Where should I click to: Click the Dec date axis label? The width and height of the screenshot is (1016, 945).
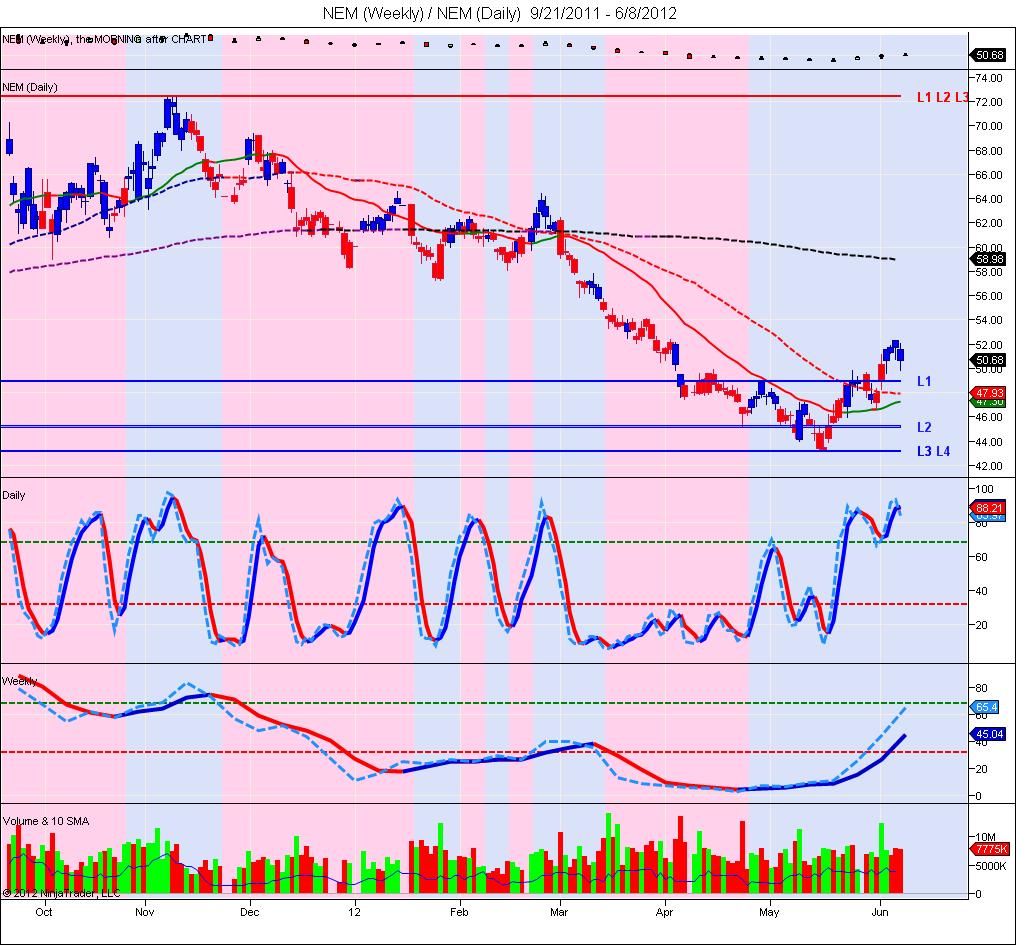[x=249, y=912]
